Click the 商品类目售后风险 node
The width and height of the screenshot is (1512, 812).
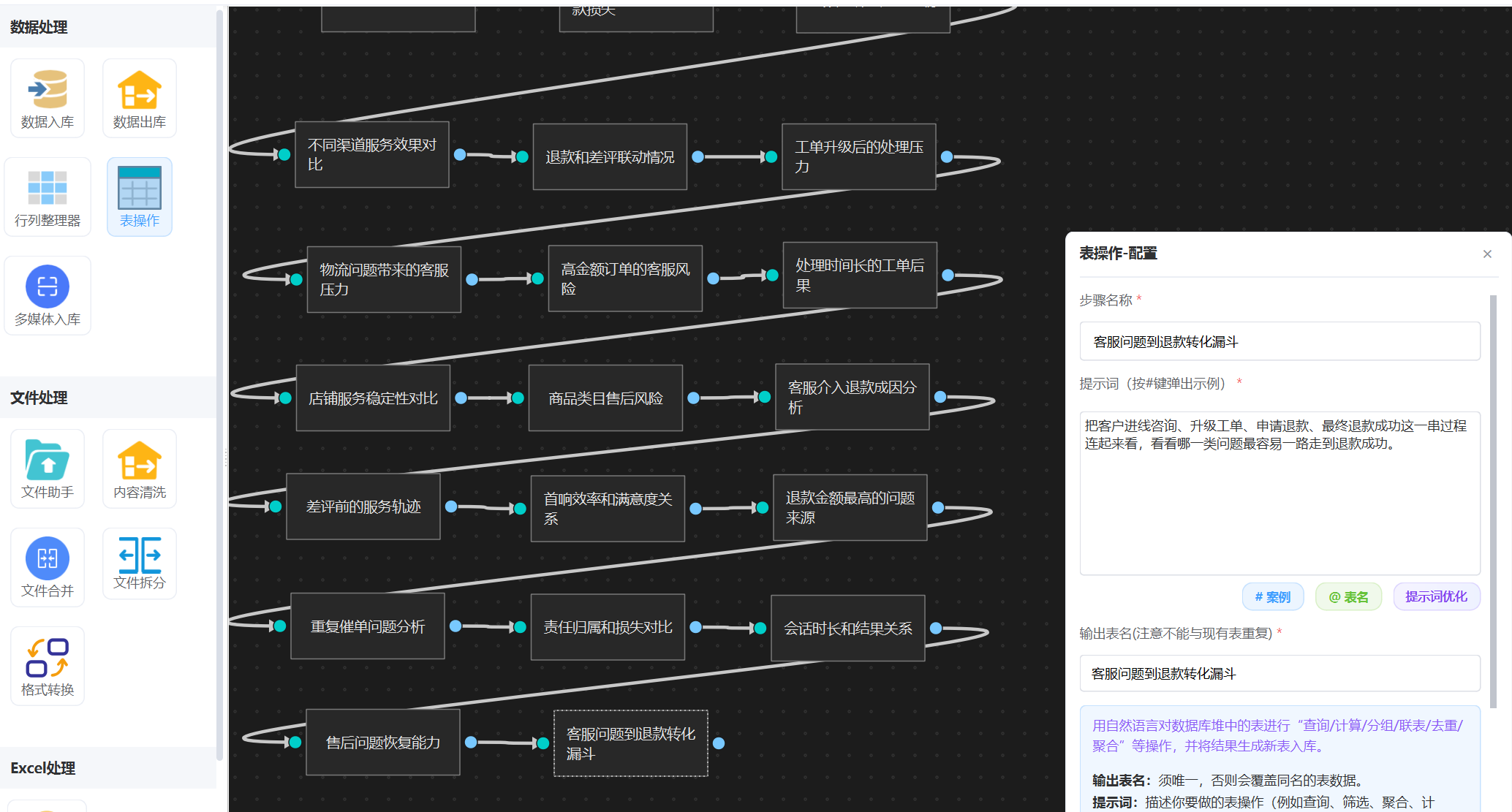pyautogui.click(x=605, y=398)
